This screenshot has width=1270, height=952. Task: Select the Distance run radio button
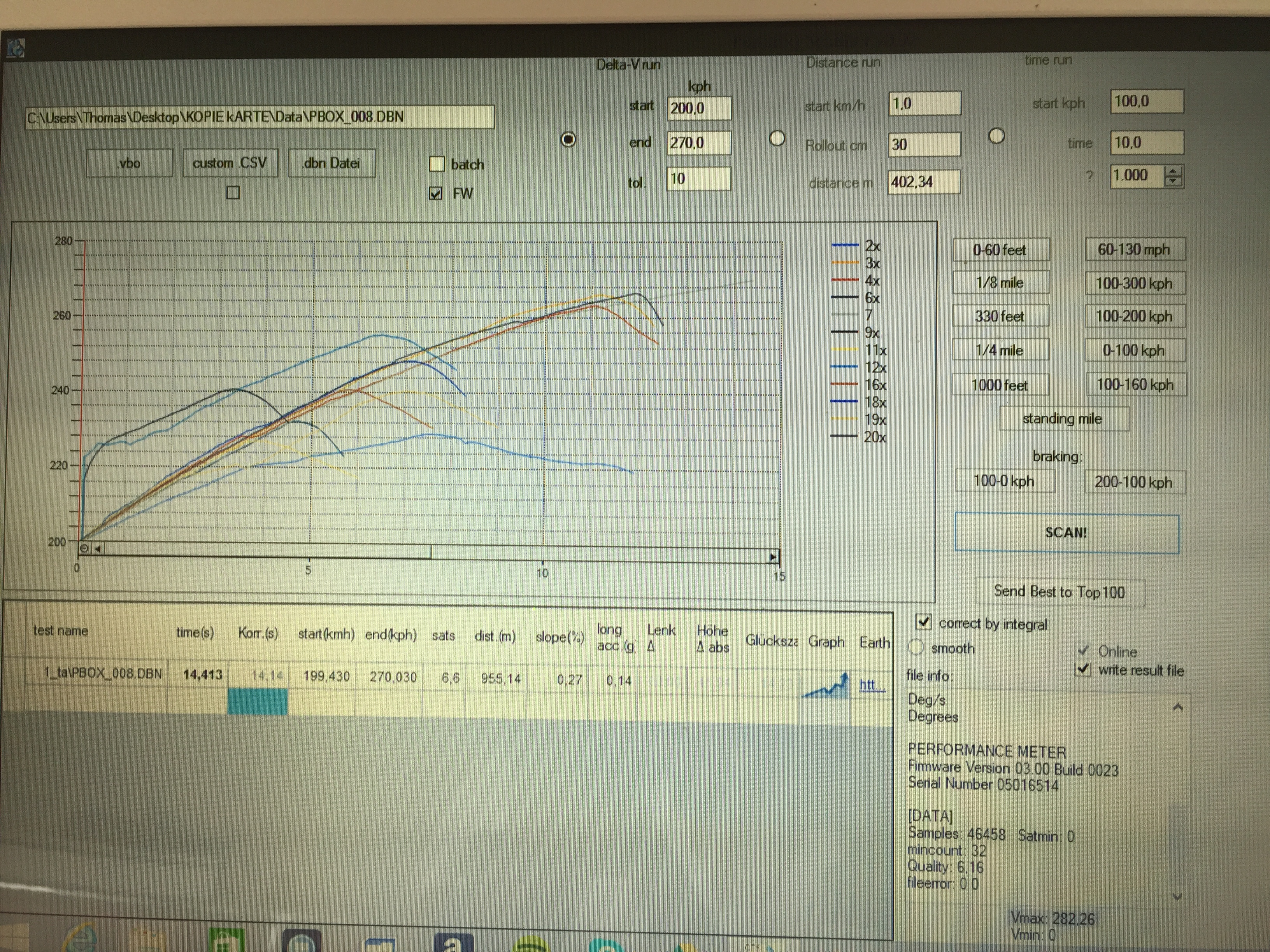[x=777, y=138]
